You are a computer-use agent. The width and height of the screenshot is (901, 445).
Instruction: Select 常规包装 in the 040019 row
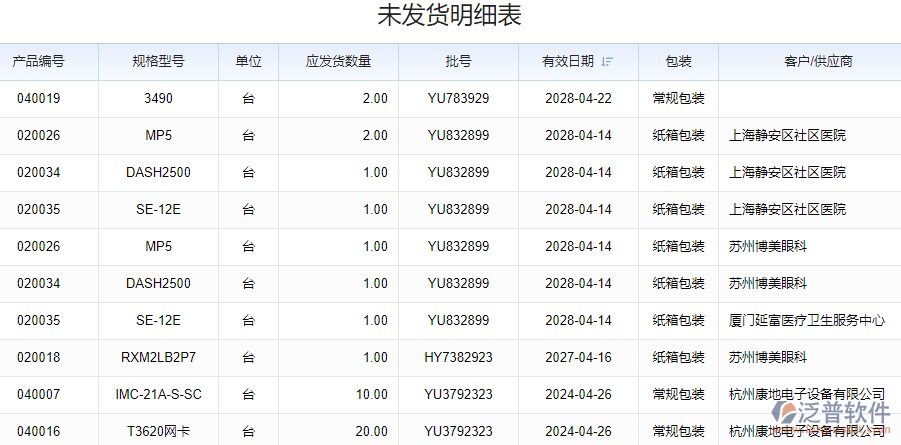pyautogui.click(x=679, y=98)
